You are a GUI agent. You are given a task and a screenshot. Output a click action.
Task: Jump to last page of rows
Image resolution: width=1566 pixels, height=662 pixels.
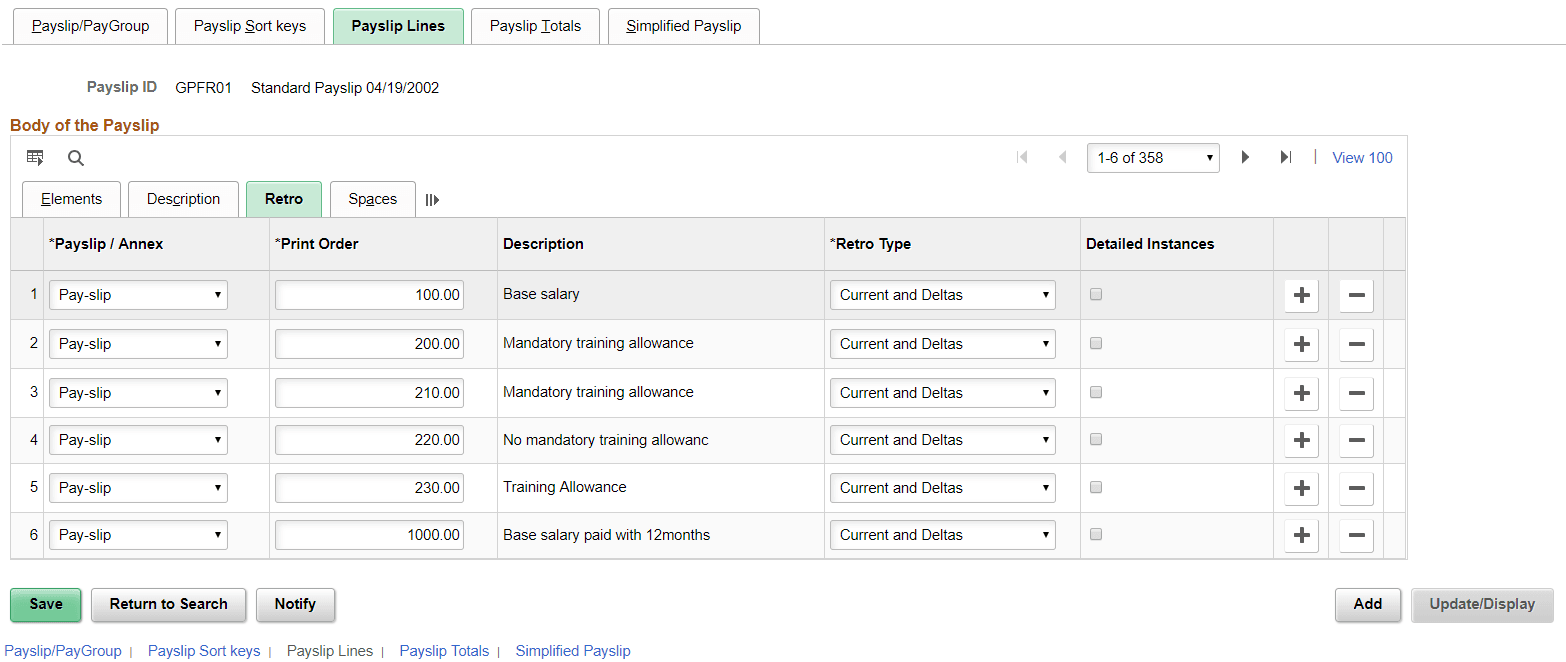[1286, 157]
